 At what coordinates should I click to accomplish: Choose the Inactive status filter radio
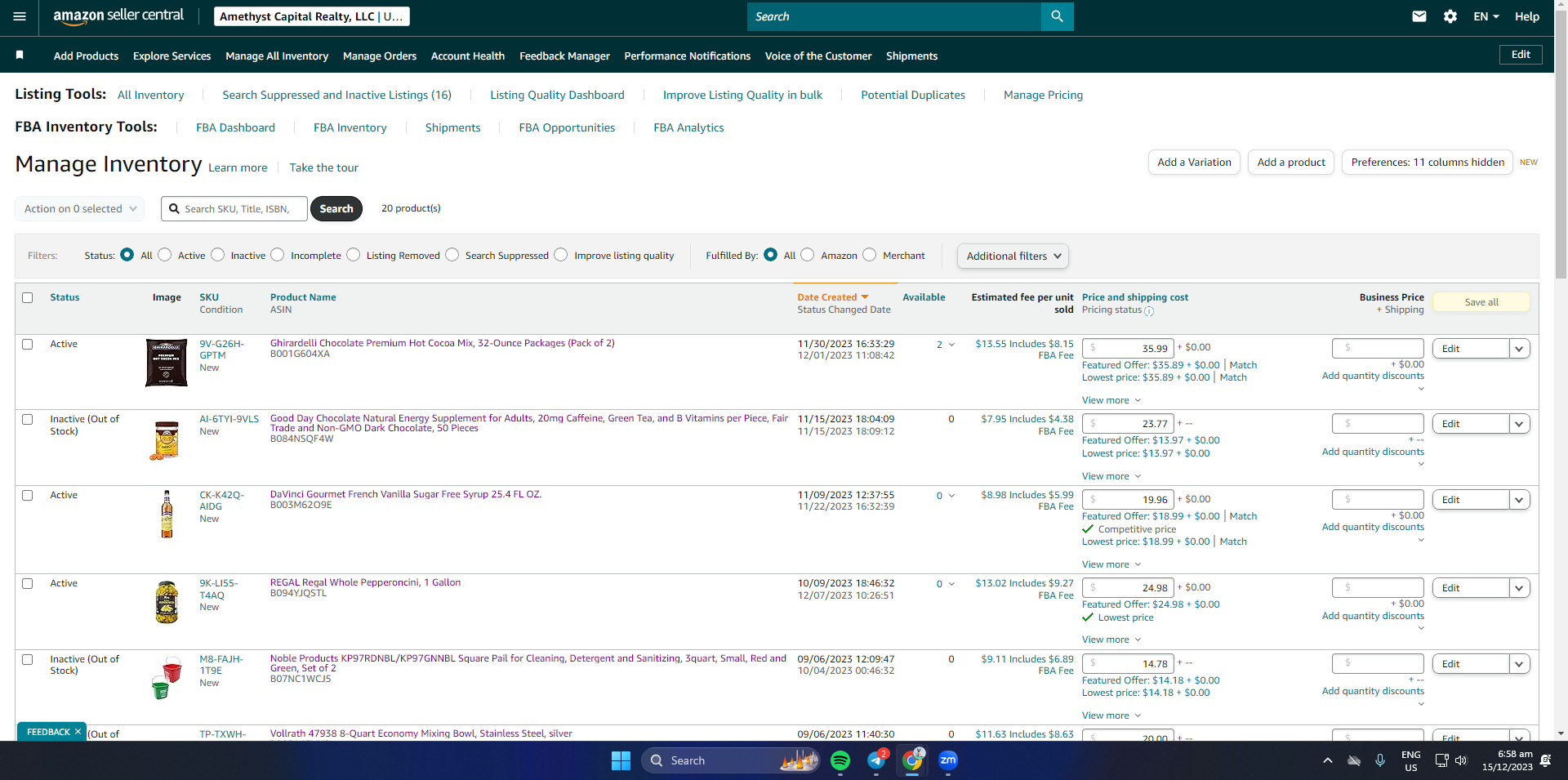[x=218, y=255]
